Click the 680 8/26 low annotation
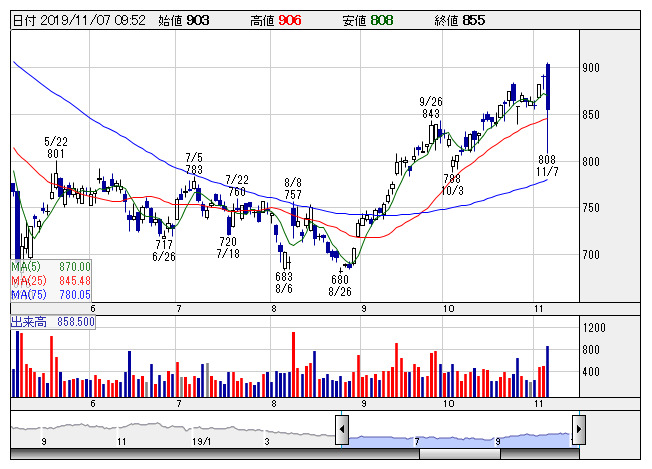Screen dimensions: 652x469 (340, 286)
